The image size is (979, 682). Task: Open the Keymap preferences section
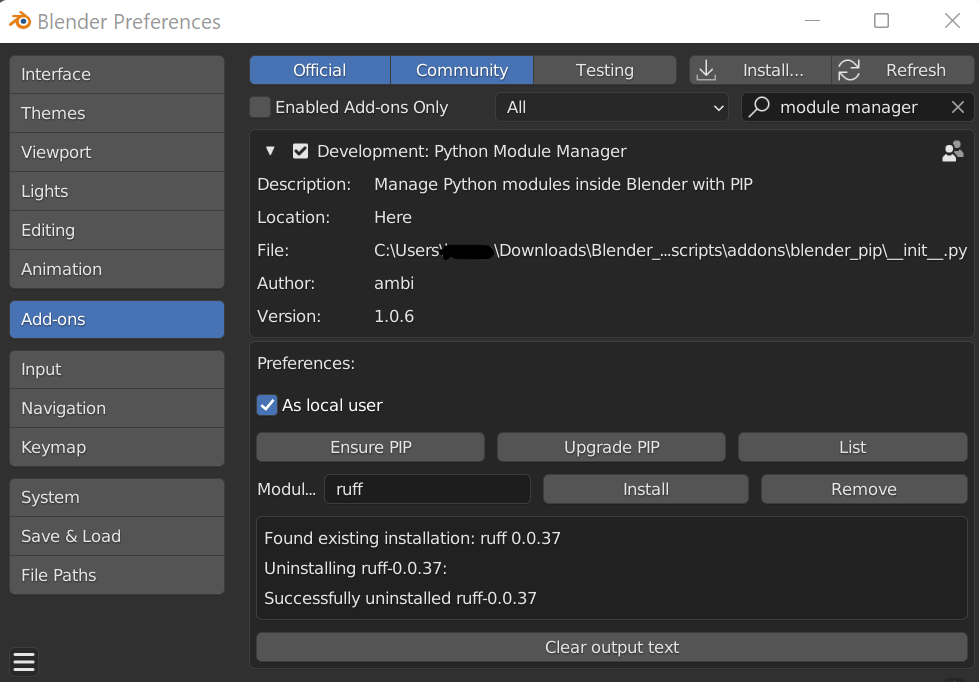click(116, 447)
